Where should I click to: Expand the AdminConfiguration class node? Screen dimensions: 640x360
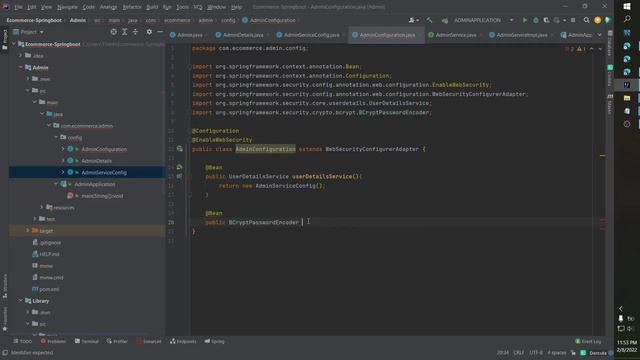point(63,149)
